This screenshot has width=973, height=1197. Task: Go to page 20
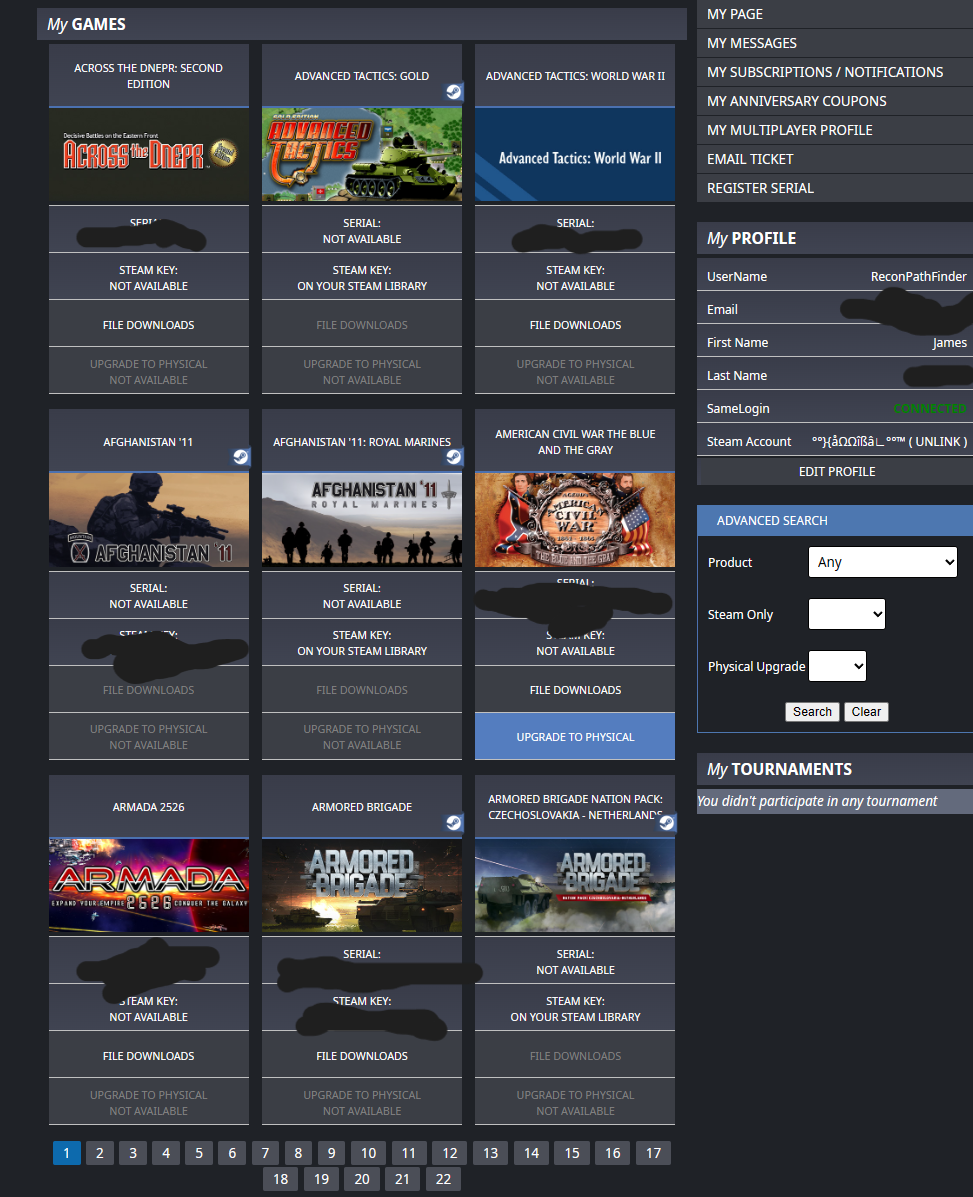(x=362, y=1179)
